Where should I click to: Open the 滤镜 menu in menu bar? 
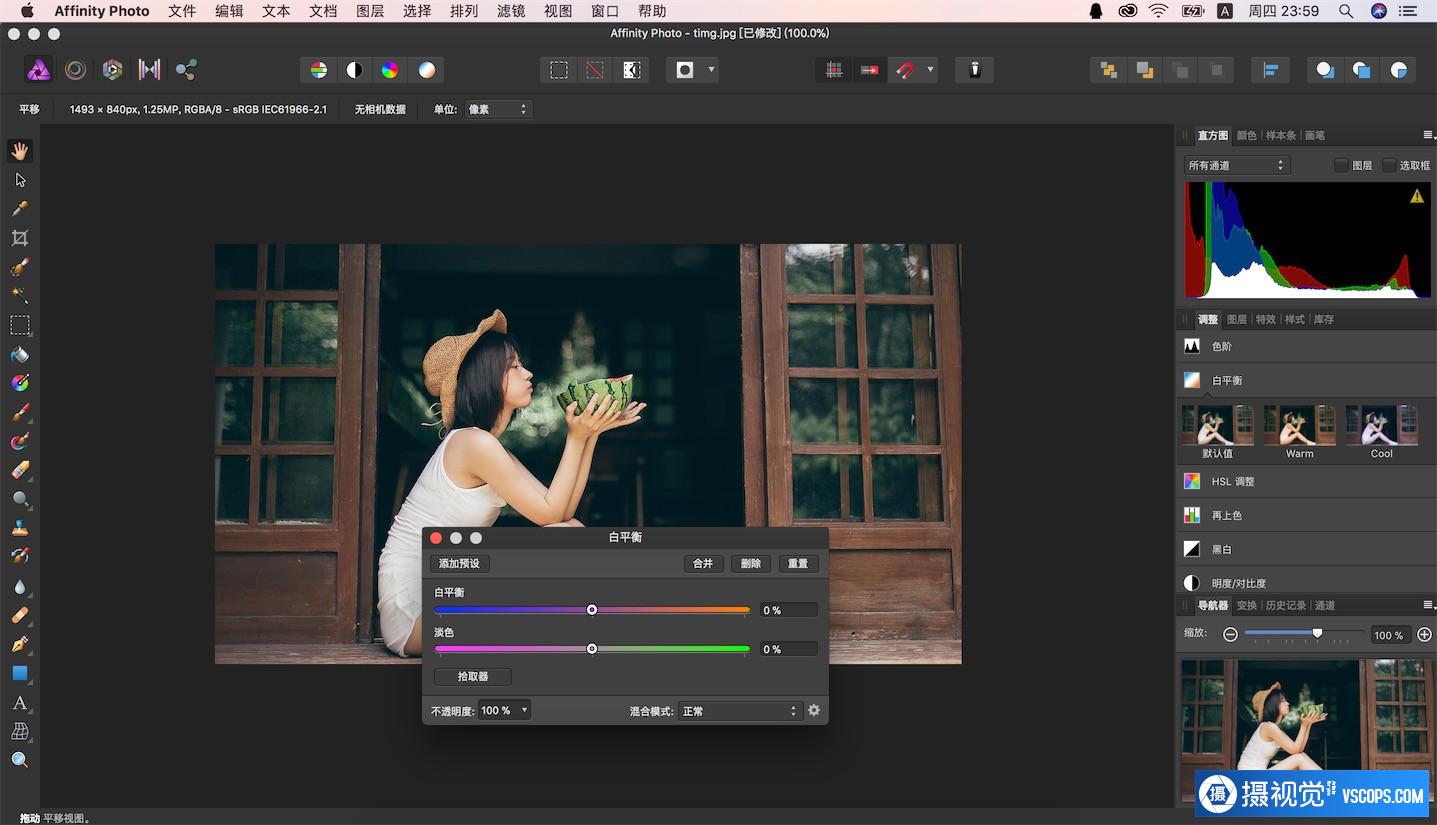pos(511,11)
